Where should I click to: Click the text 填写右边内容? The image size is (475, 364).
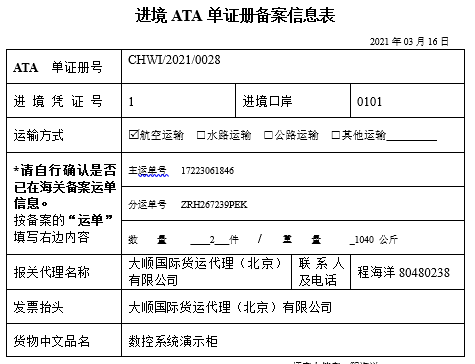pyautogui.click(x=52, y=237)
